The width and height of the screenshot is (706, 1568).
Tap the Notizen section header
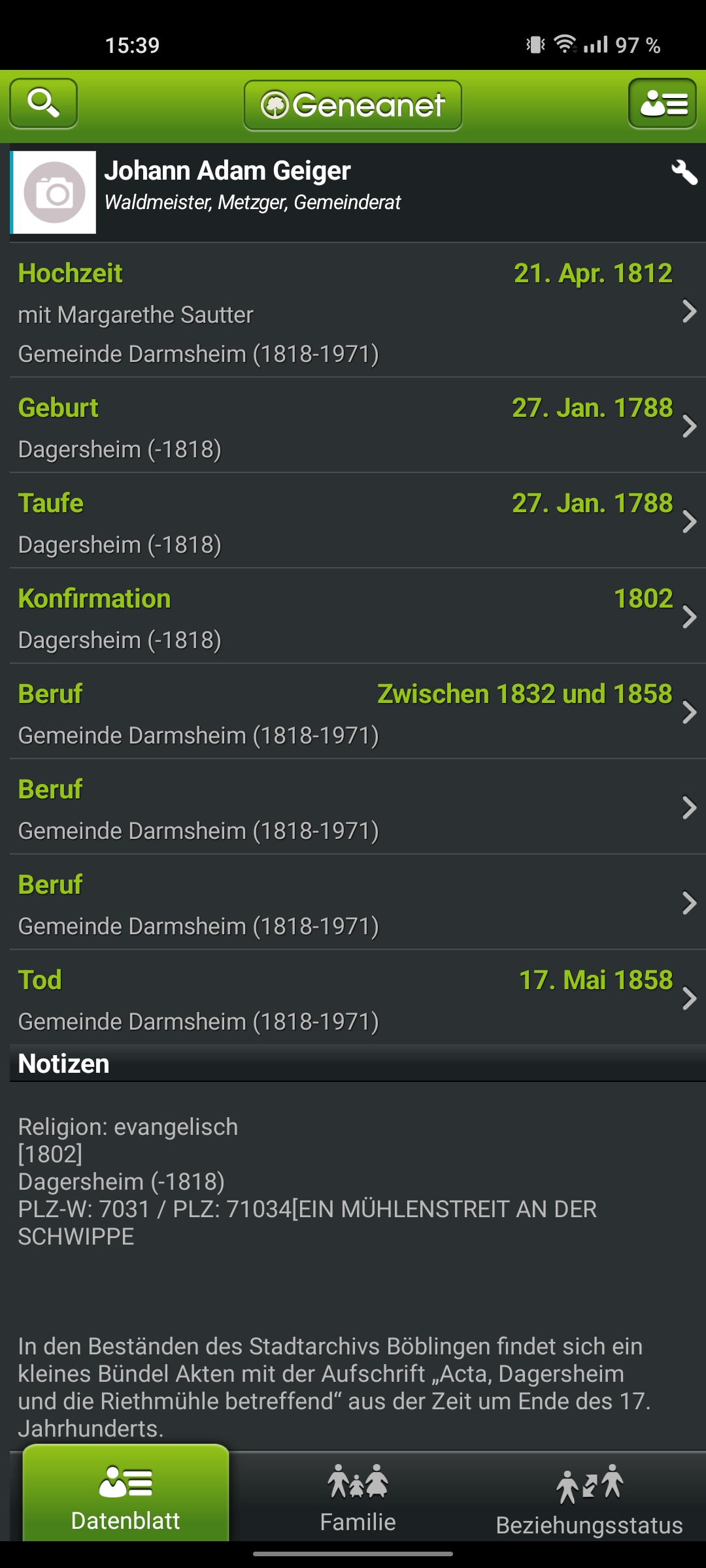64,1064
